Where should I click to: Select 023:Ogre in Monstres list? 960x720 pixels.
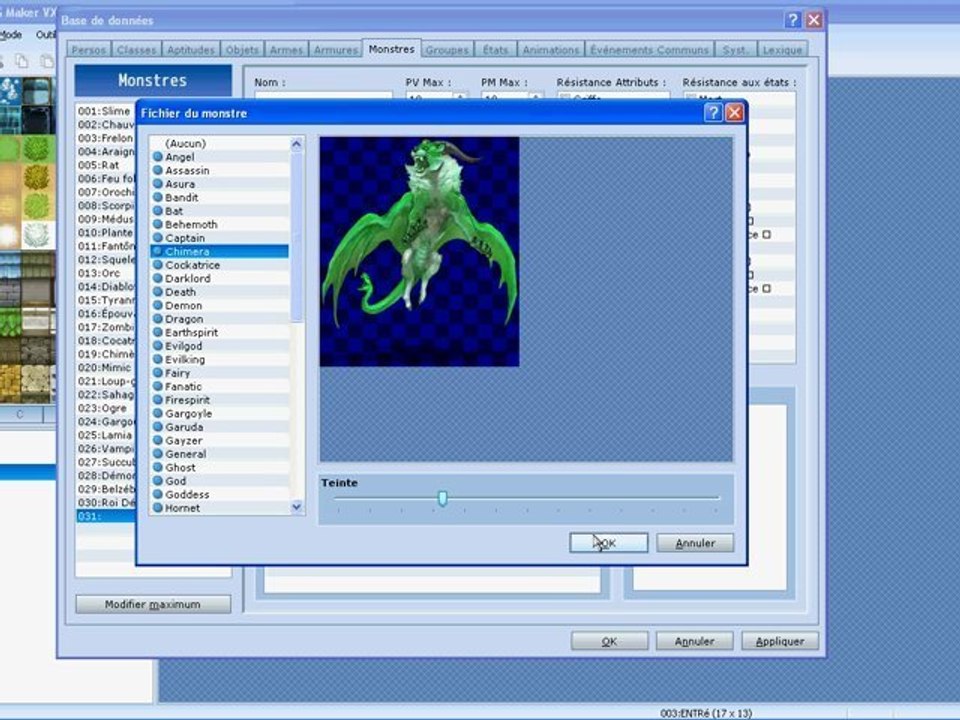coord(105,408)
